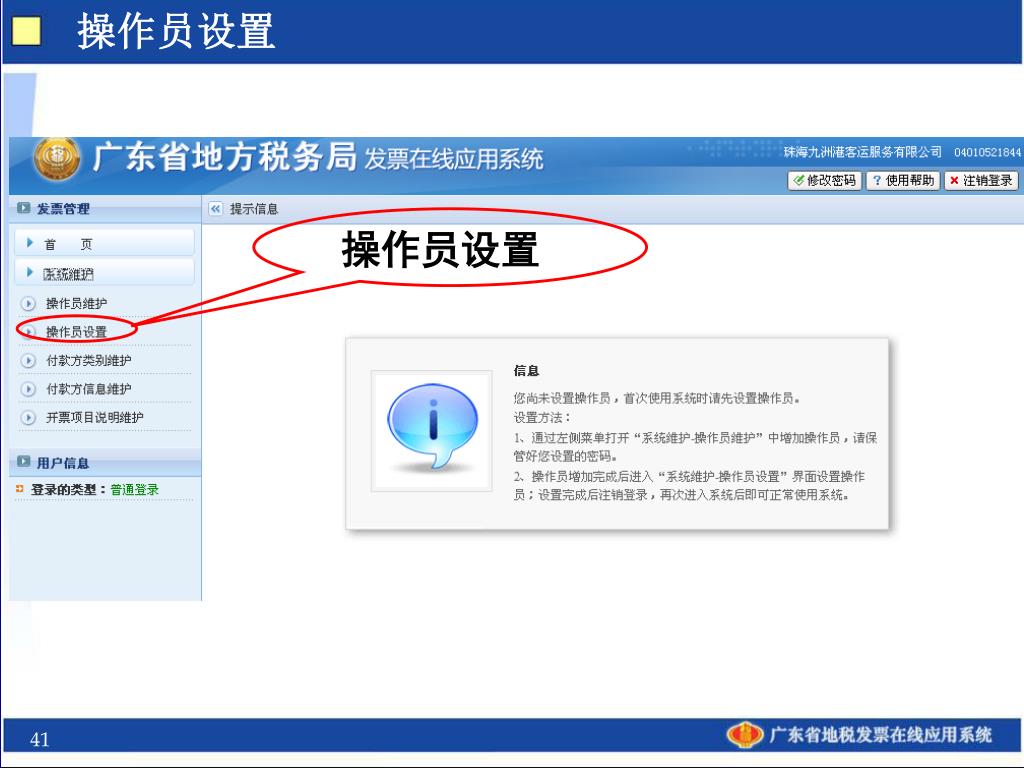This screenshot has width=1024, height=768.
Task: Click arrow icon beside 开票项目说明维护
Action: coord(28,417)
